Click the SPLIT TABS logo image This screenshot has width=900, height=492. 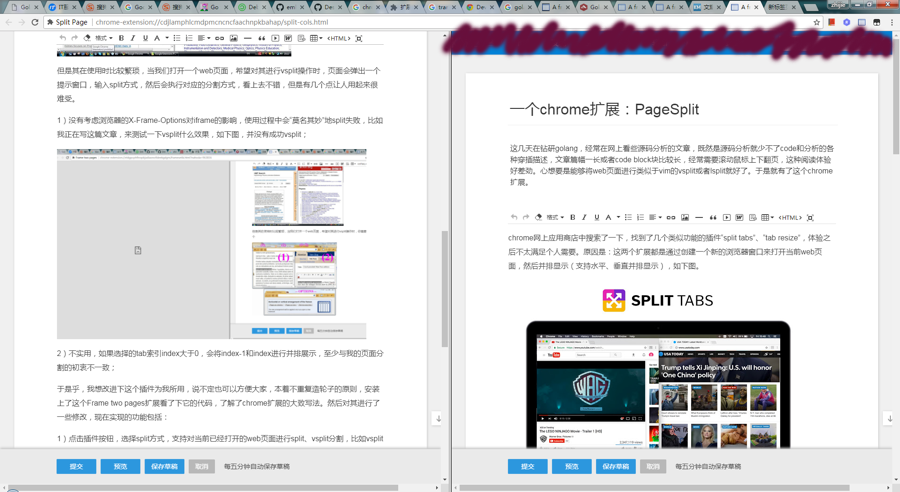[658, 300]
